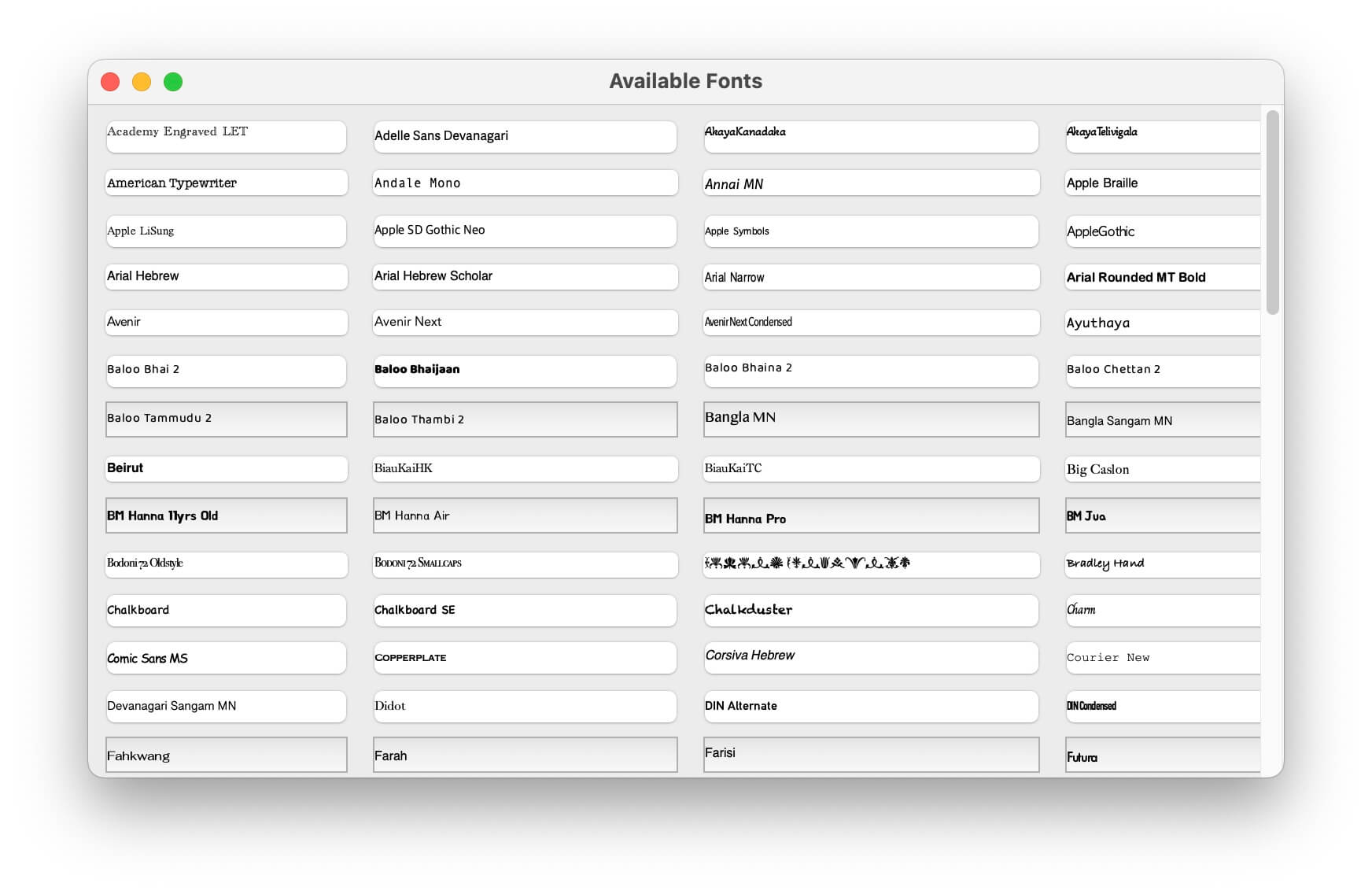This screenshot has width=1372, height=894.
Task: Pick the Bodoni 72 Smallcaps font
Action: click(x=525, y=563)
